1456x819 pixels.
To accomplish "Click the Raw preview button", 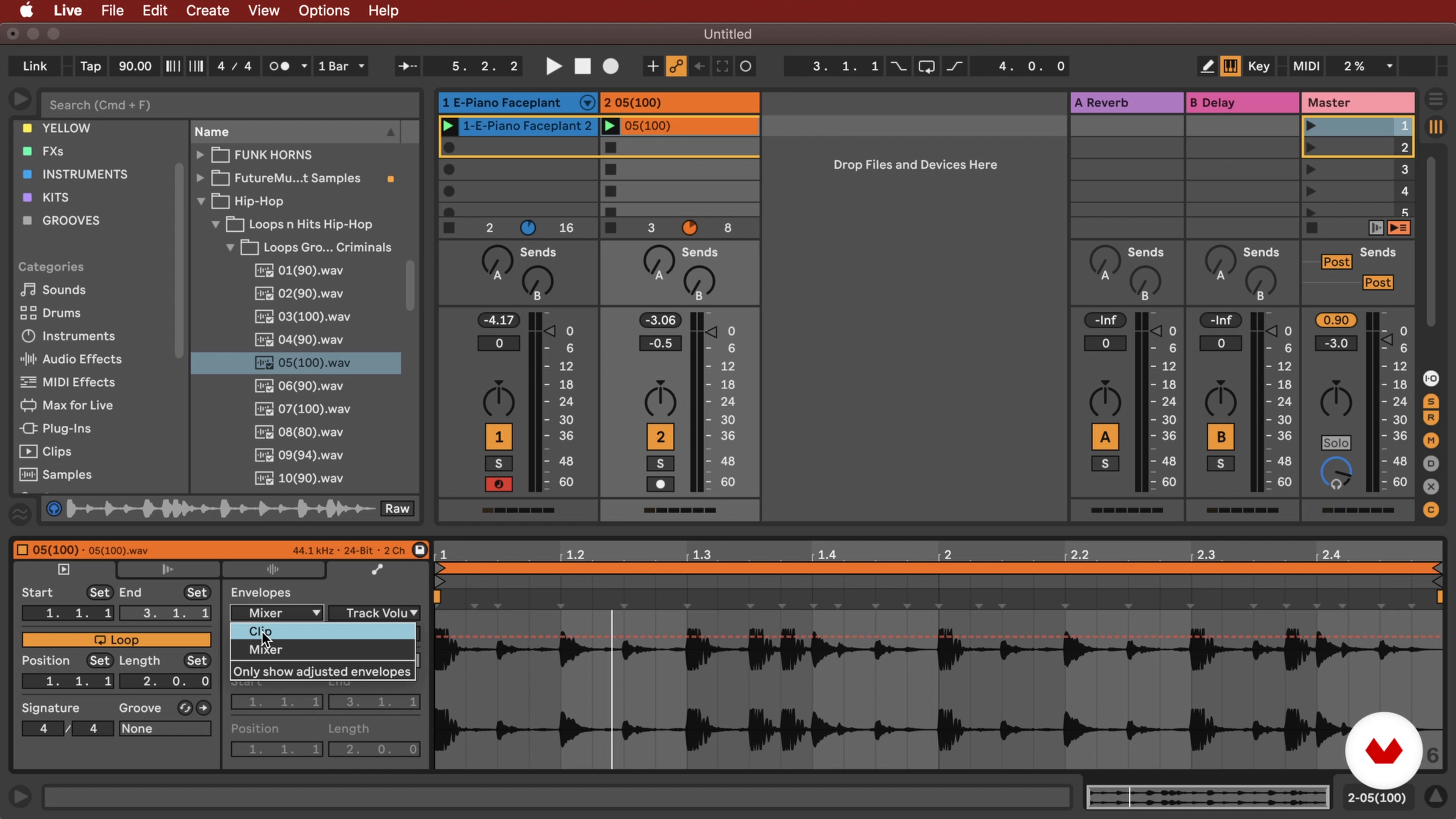I will point(397,509).
